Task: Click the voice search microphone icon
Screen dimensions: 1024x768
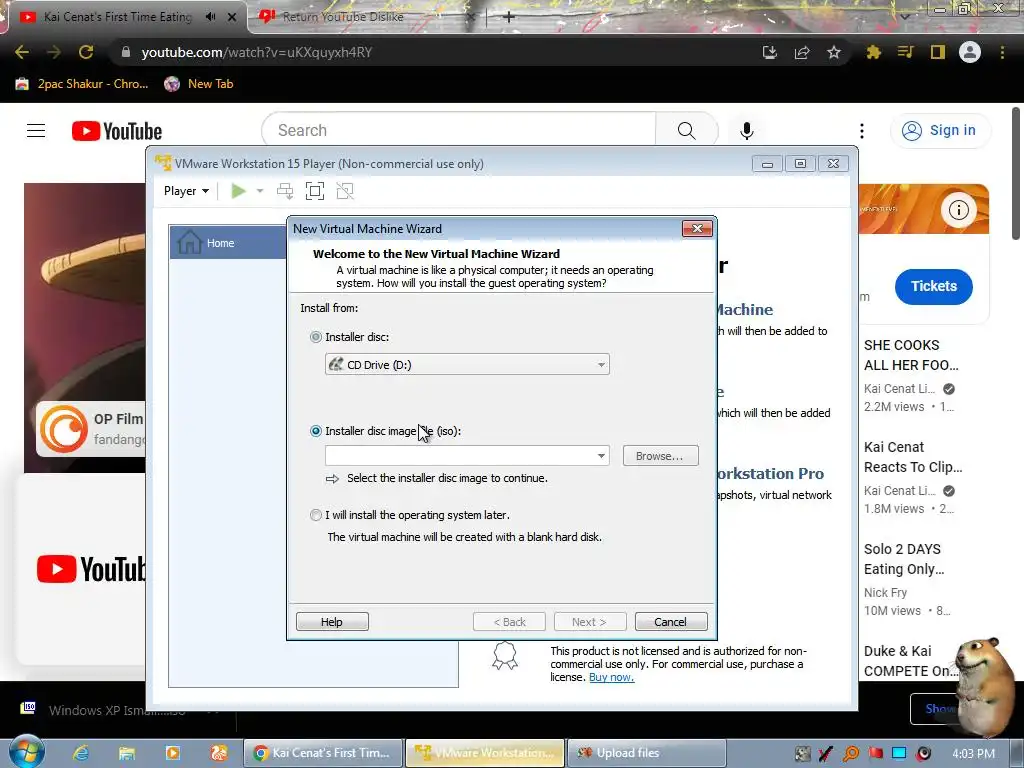Action: point(746,131)
